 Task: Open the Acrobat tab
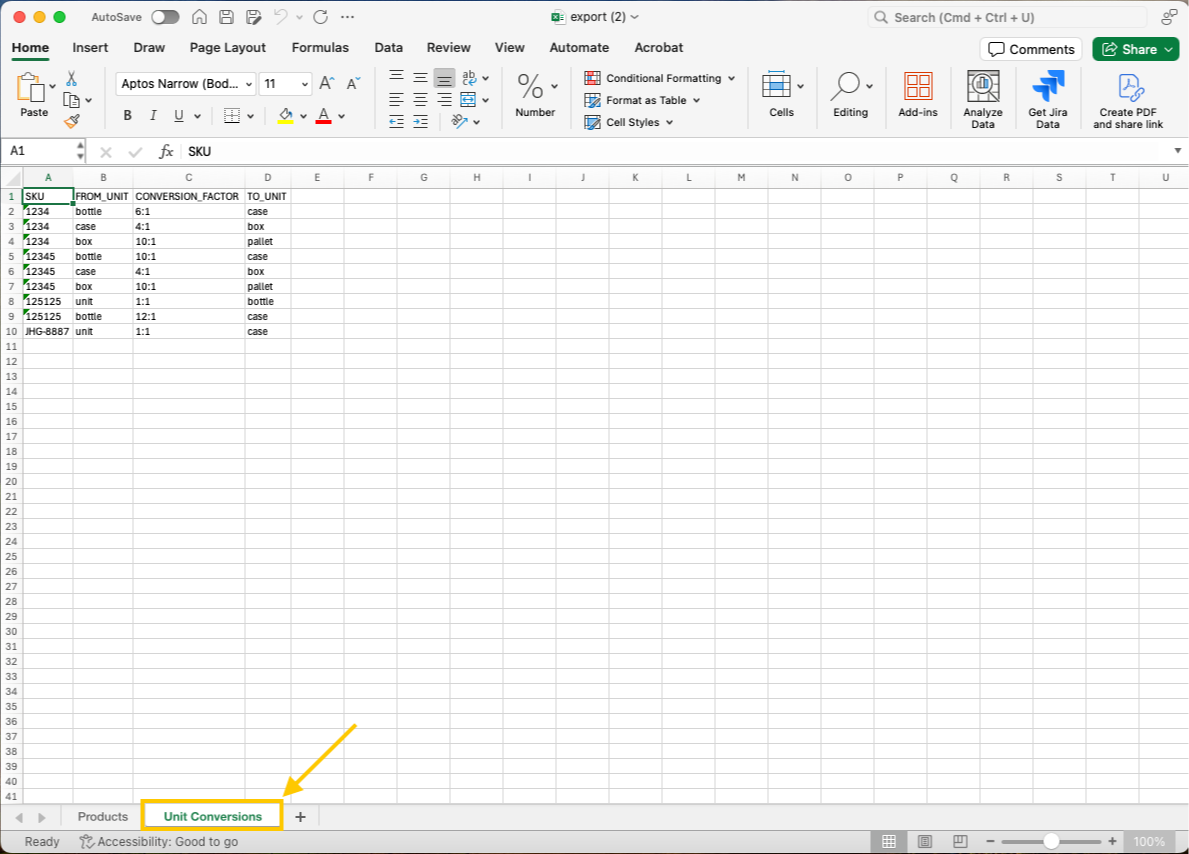coord(659,47)
